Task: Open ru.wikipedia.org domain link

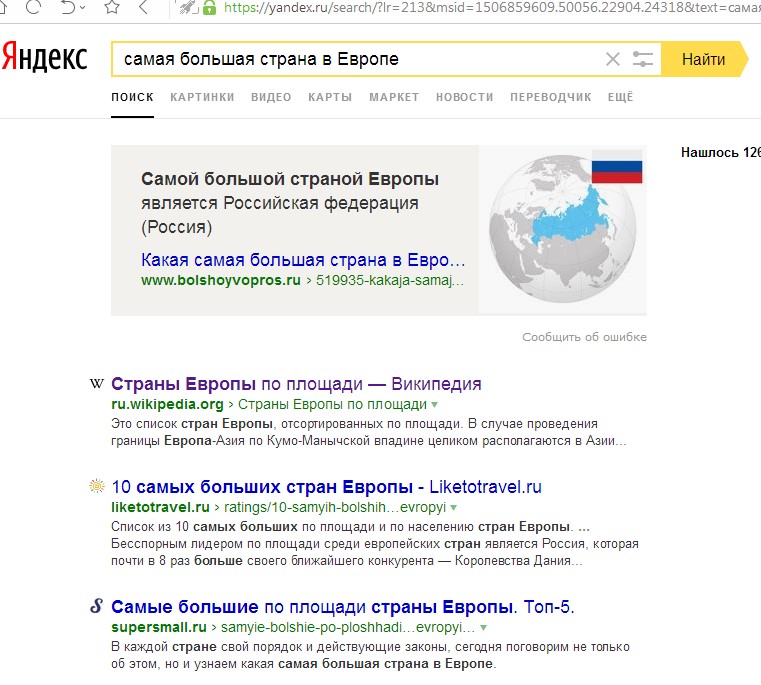Action: pyautogui.click(x=167, y=404)
